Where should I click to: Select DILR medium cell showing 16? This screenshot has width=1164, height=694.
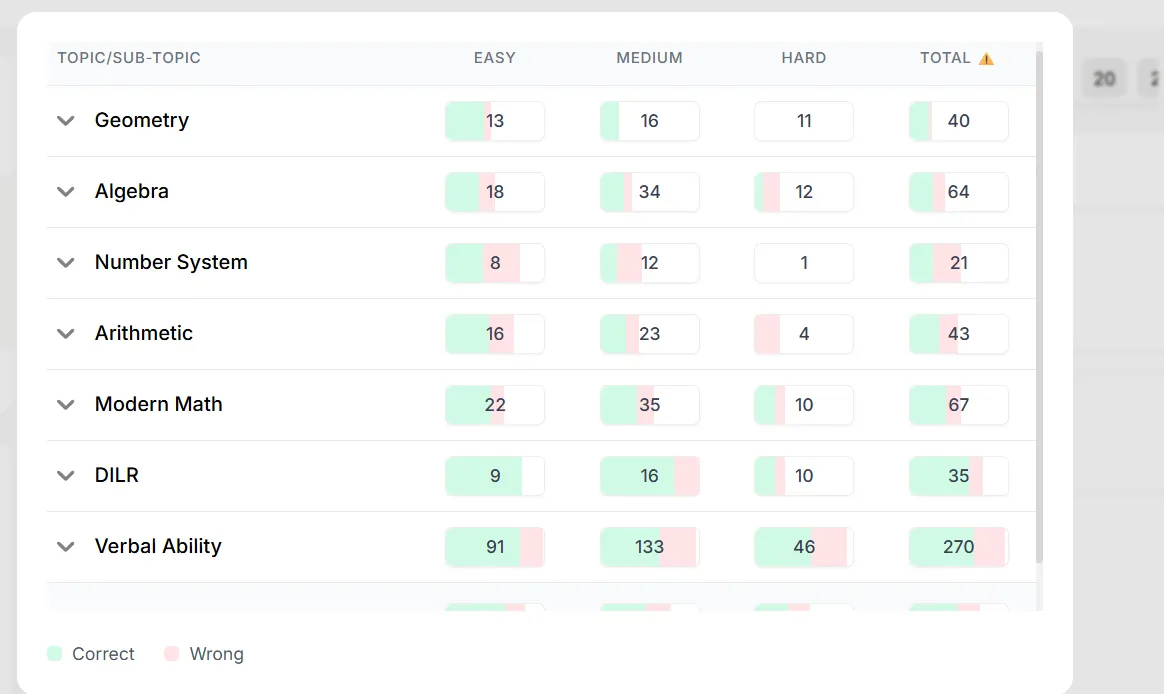coord(650,476)
